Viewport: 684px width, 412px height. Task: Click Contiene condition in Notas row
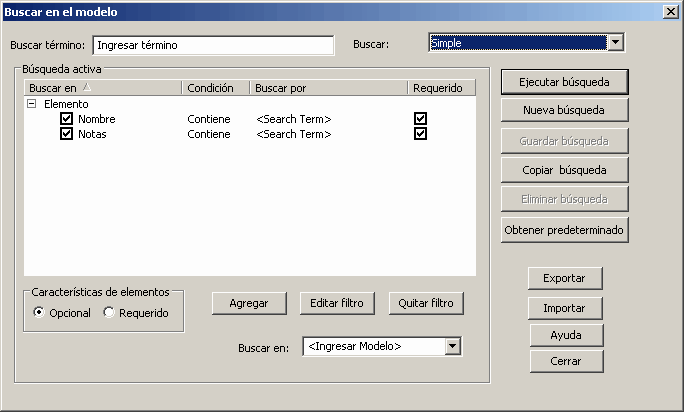point(209,134)
